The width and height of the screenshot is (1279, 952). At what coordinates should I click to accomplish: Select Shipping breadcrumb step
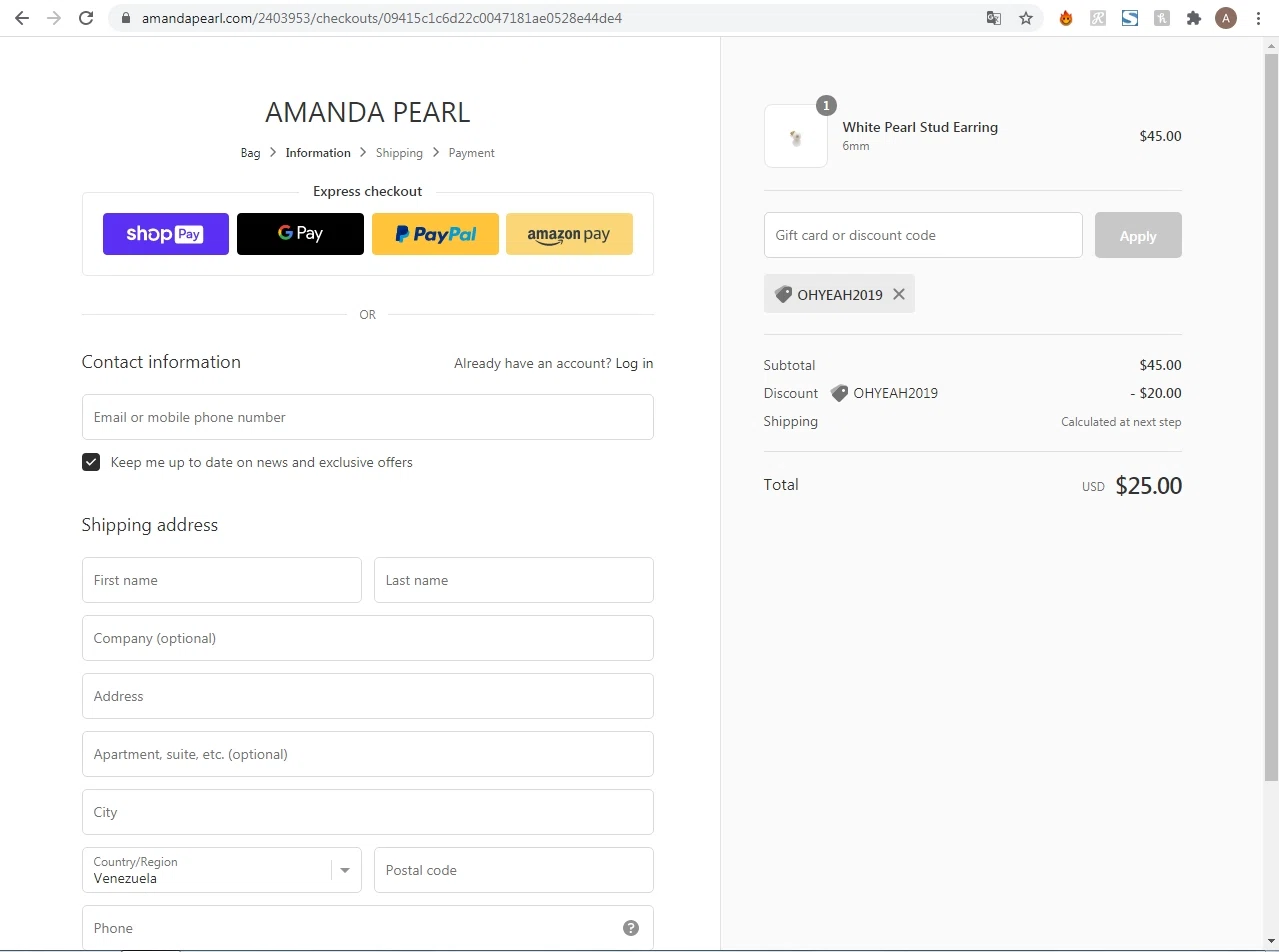pos(399,153)
